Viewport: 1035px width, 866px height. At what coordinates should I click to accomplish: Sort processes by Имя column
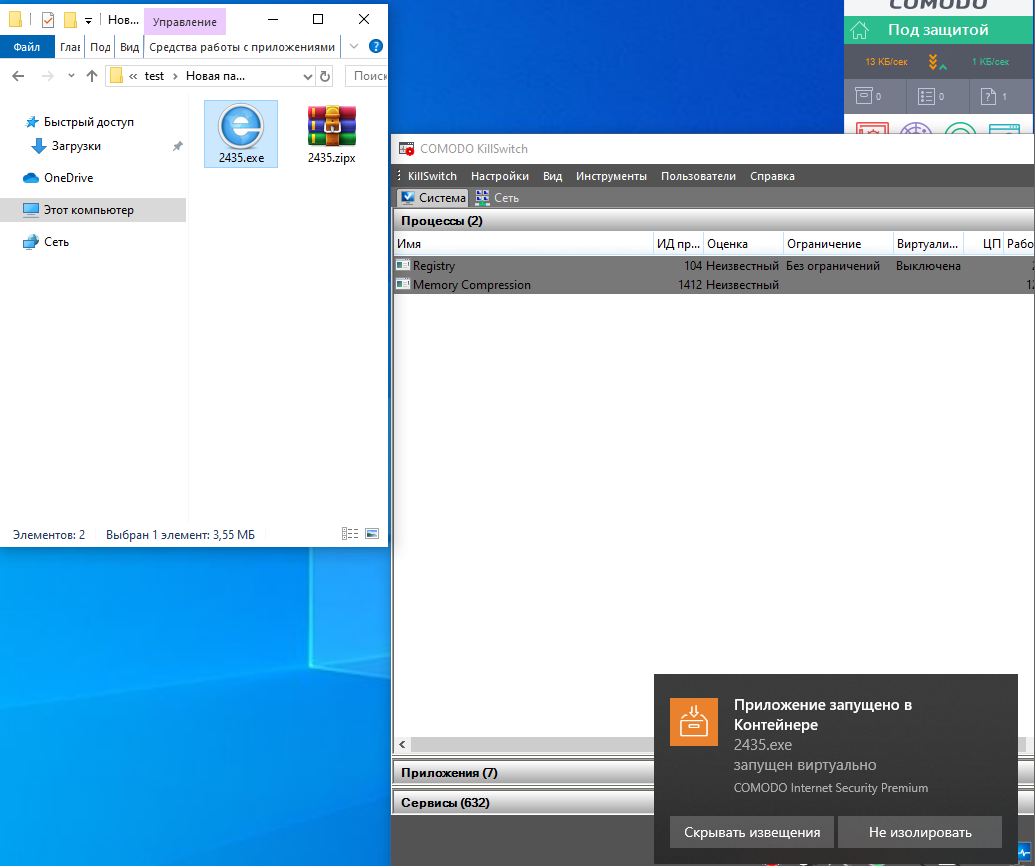coord(523,244)
